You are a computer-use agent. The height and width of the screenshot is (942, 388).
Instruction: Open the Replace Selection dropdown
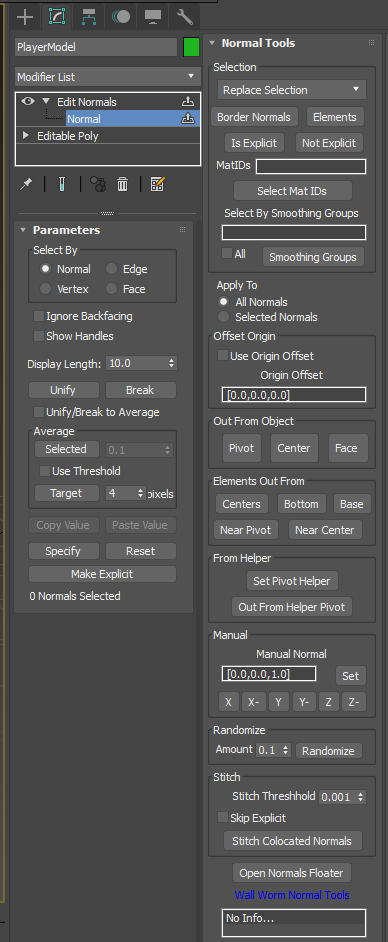292,90
